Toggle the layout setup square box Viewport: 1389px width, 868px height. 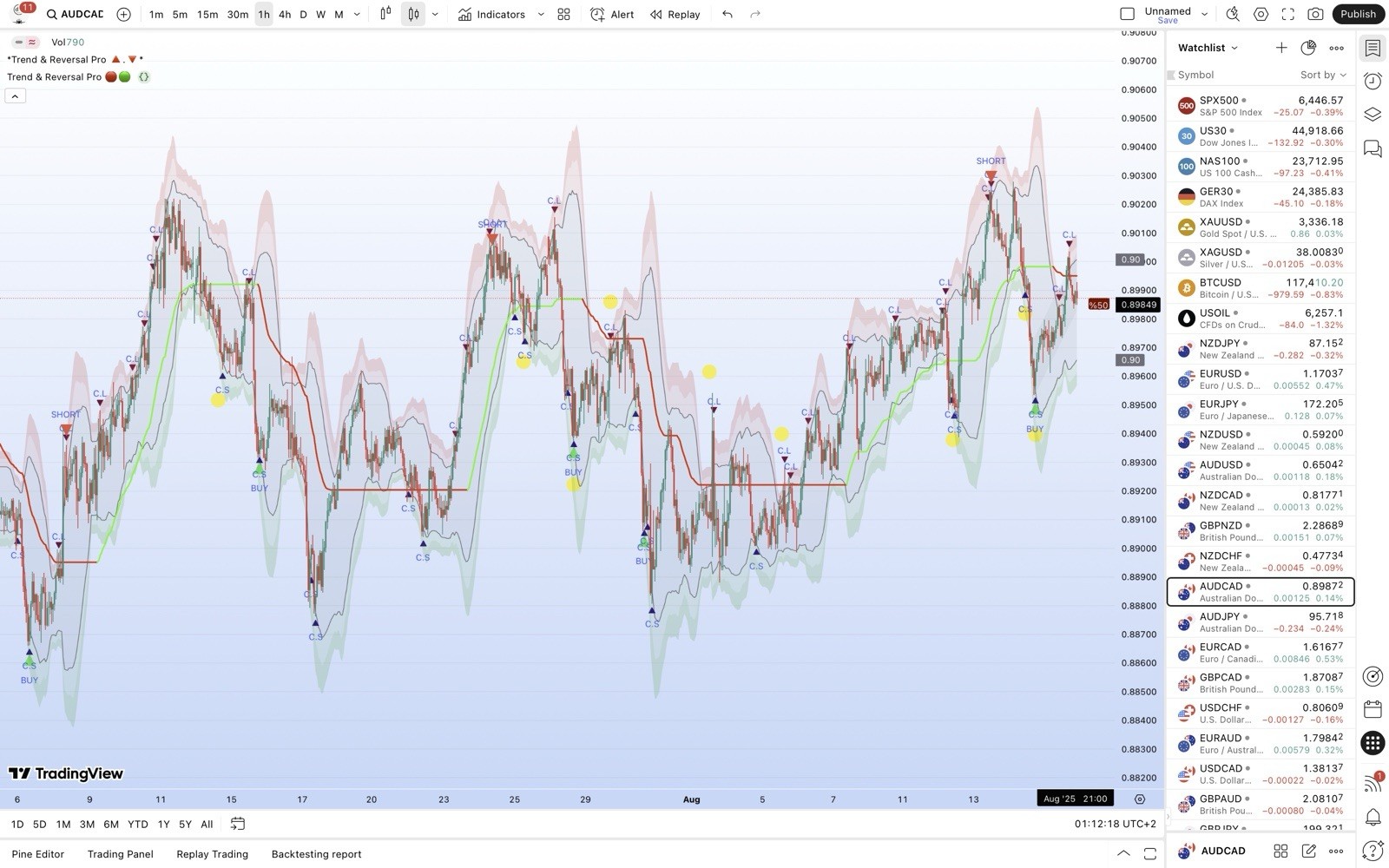[1127, 14]
